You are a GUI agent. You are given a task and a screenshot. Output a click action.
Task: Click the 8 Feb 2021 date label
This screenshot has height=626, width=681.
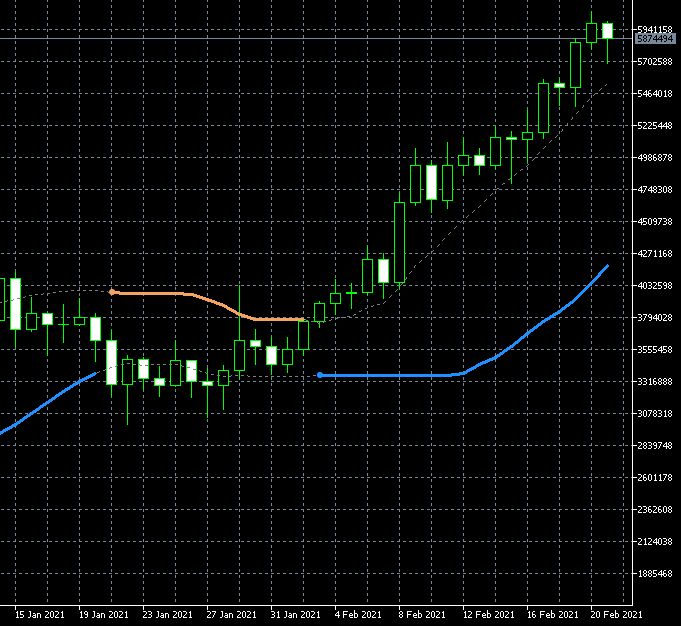pos(423,614)
